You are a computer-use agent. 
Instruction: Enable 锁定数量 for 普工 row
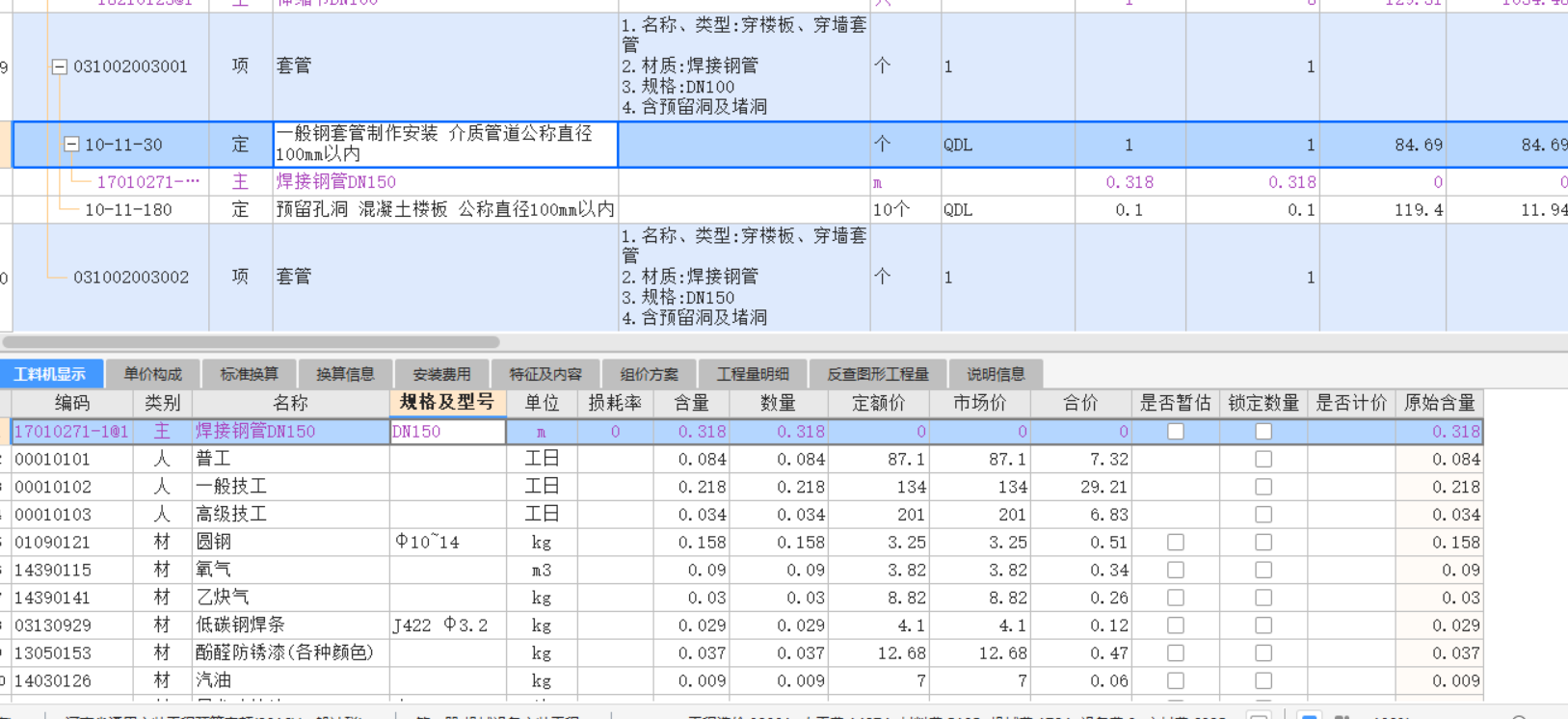(x=1263, y=460)
